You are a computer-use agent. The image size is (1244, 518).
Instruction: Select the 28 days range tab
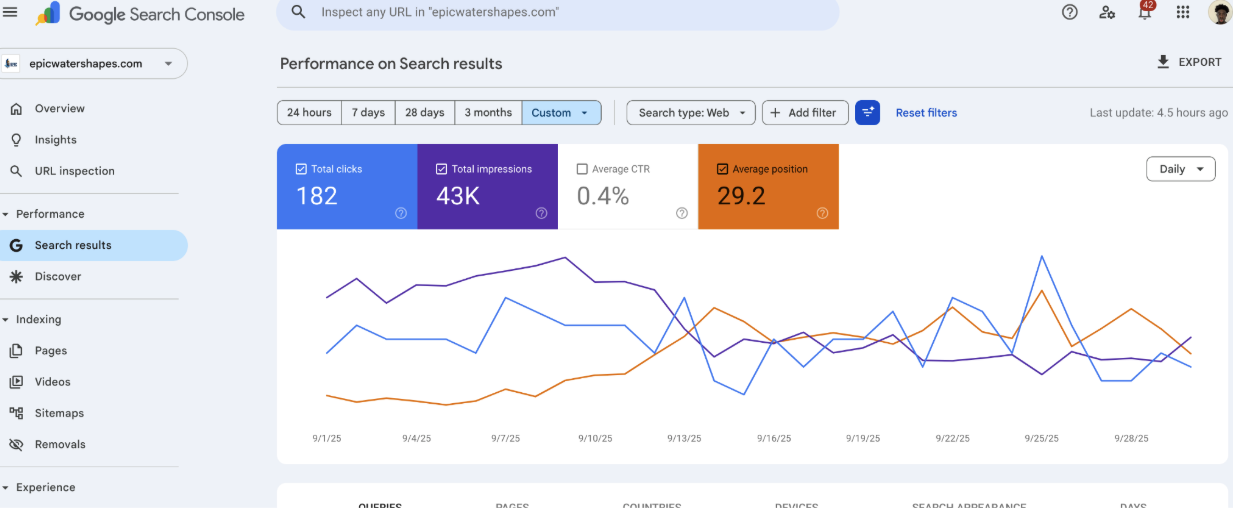point(425,113)
